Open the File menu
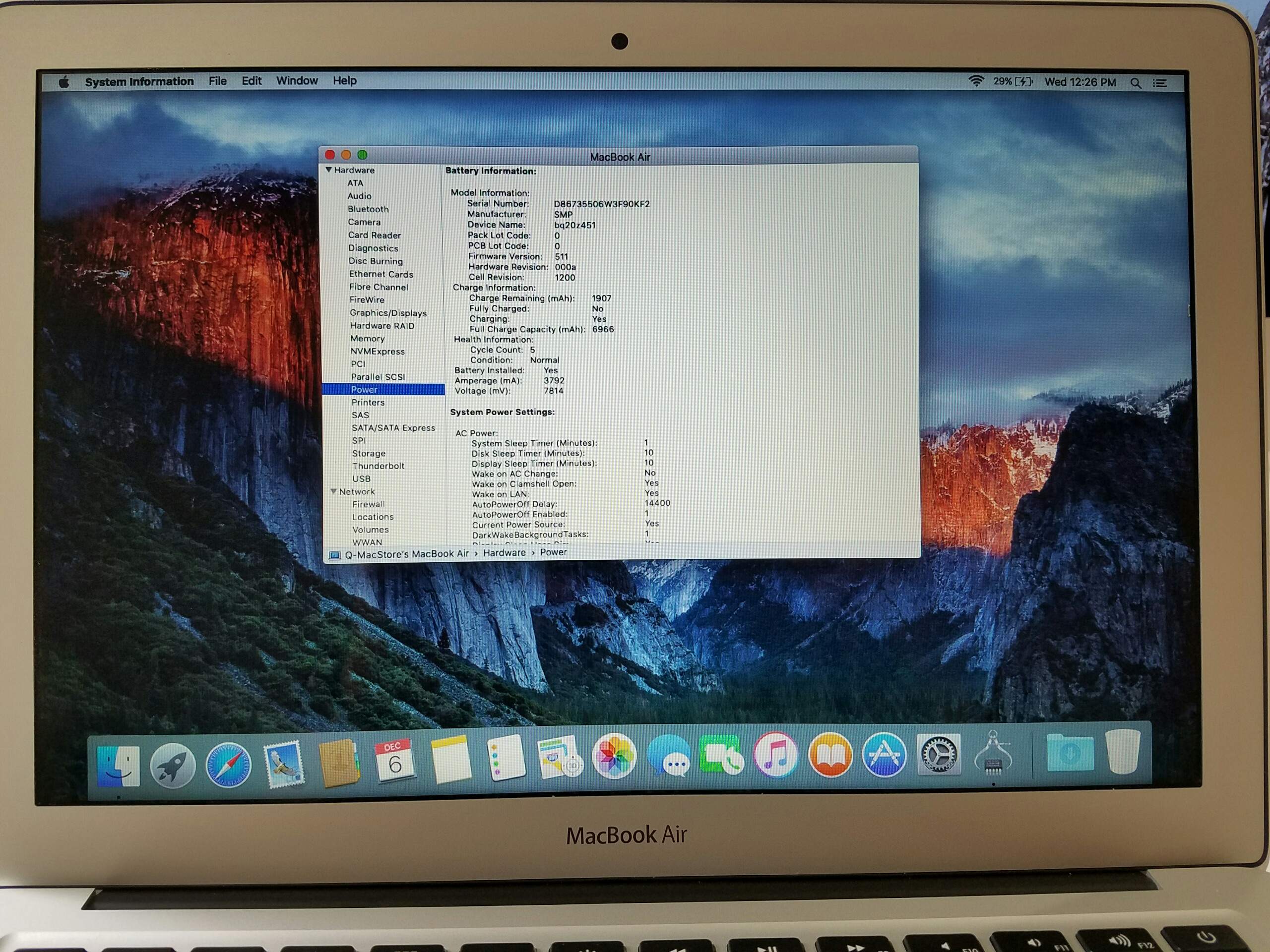 [x=218, y=81]
